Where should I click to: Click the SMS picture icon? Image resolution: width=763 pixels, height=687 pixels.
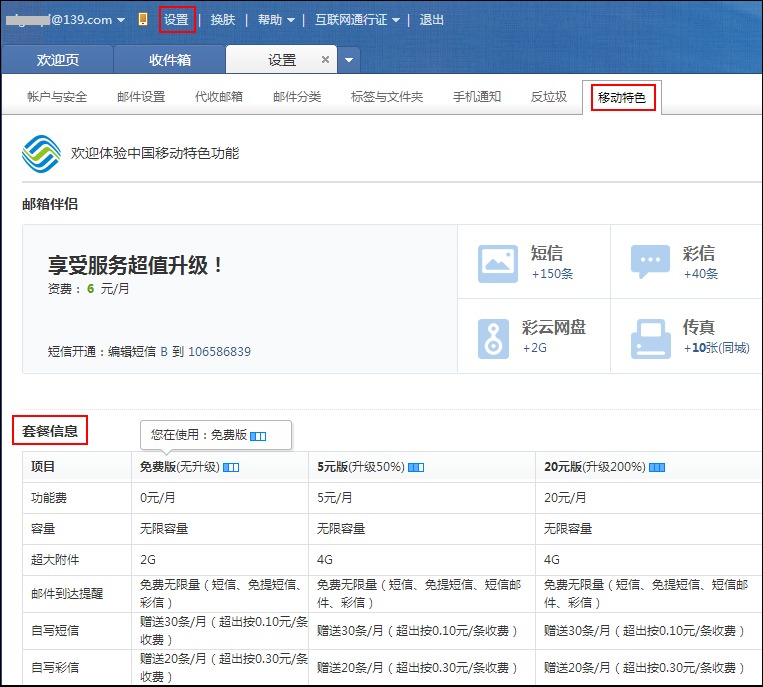(x=497, y=261)
